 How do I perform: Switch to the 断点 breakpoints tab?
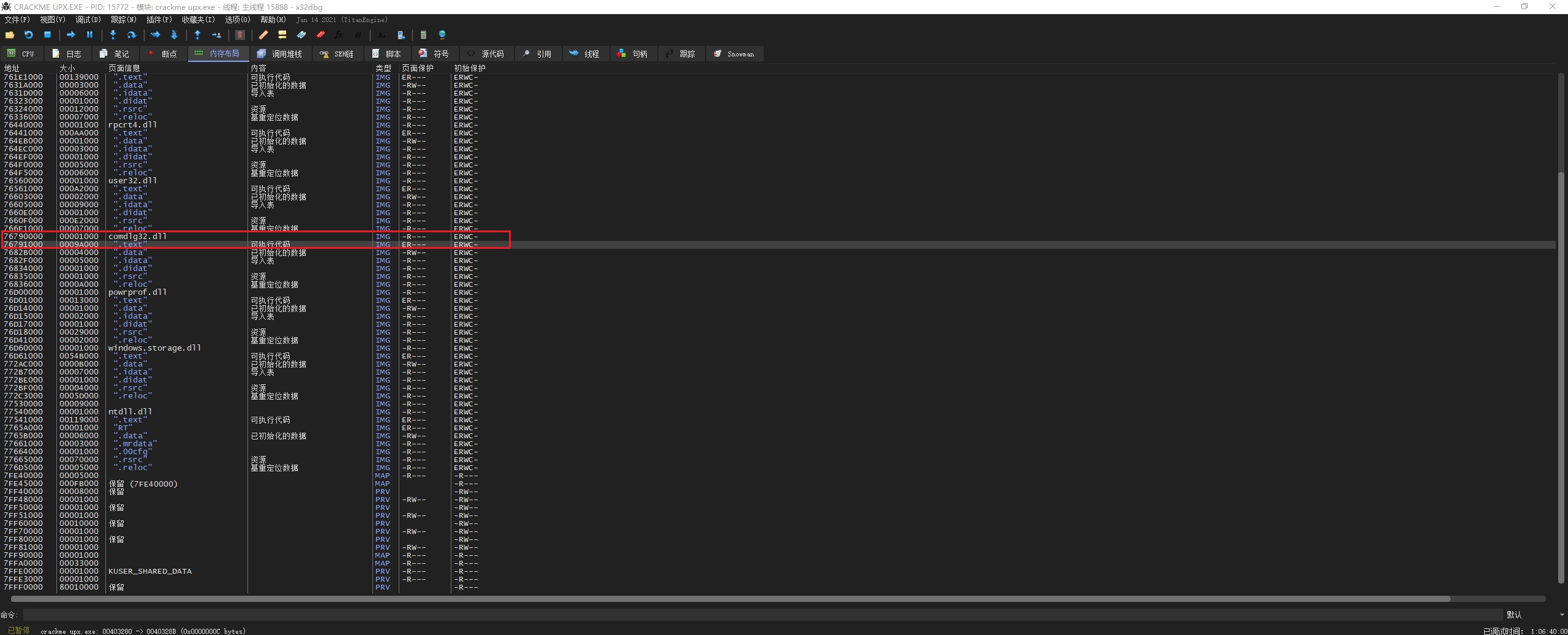tap(163, 54)
